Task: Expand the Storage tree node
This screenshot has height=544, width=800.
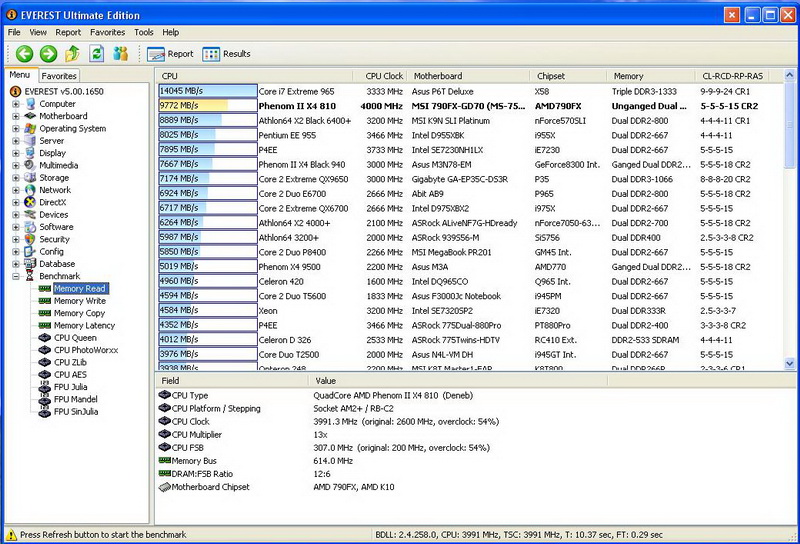Action: pyautogui.click(x=16, y=178)
